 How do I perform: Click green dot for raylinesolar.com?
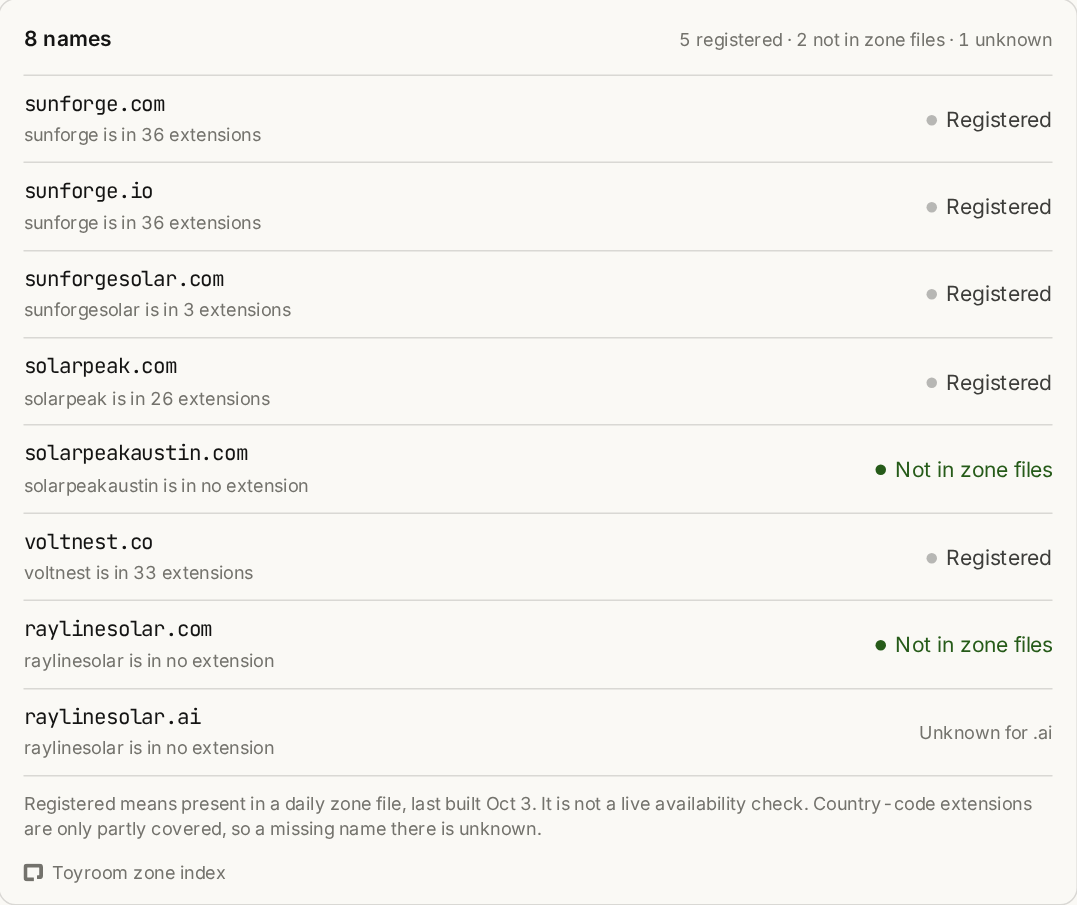tap(881, 645)
